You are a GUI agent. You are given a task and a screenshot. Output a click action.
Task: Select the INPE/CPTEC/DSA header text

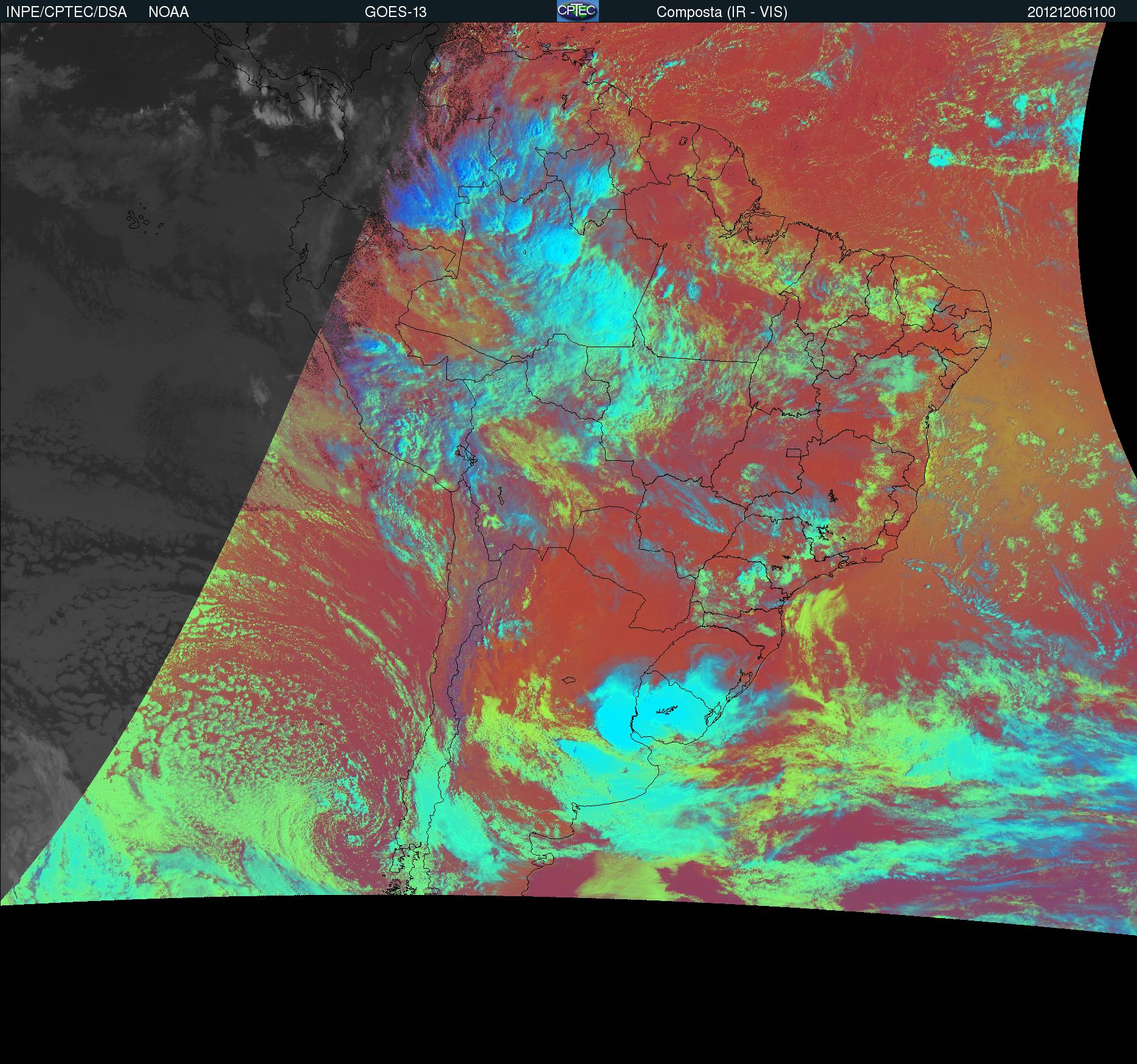coord(66,12)
